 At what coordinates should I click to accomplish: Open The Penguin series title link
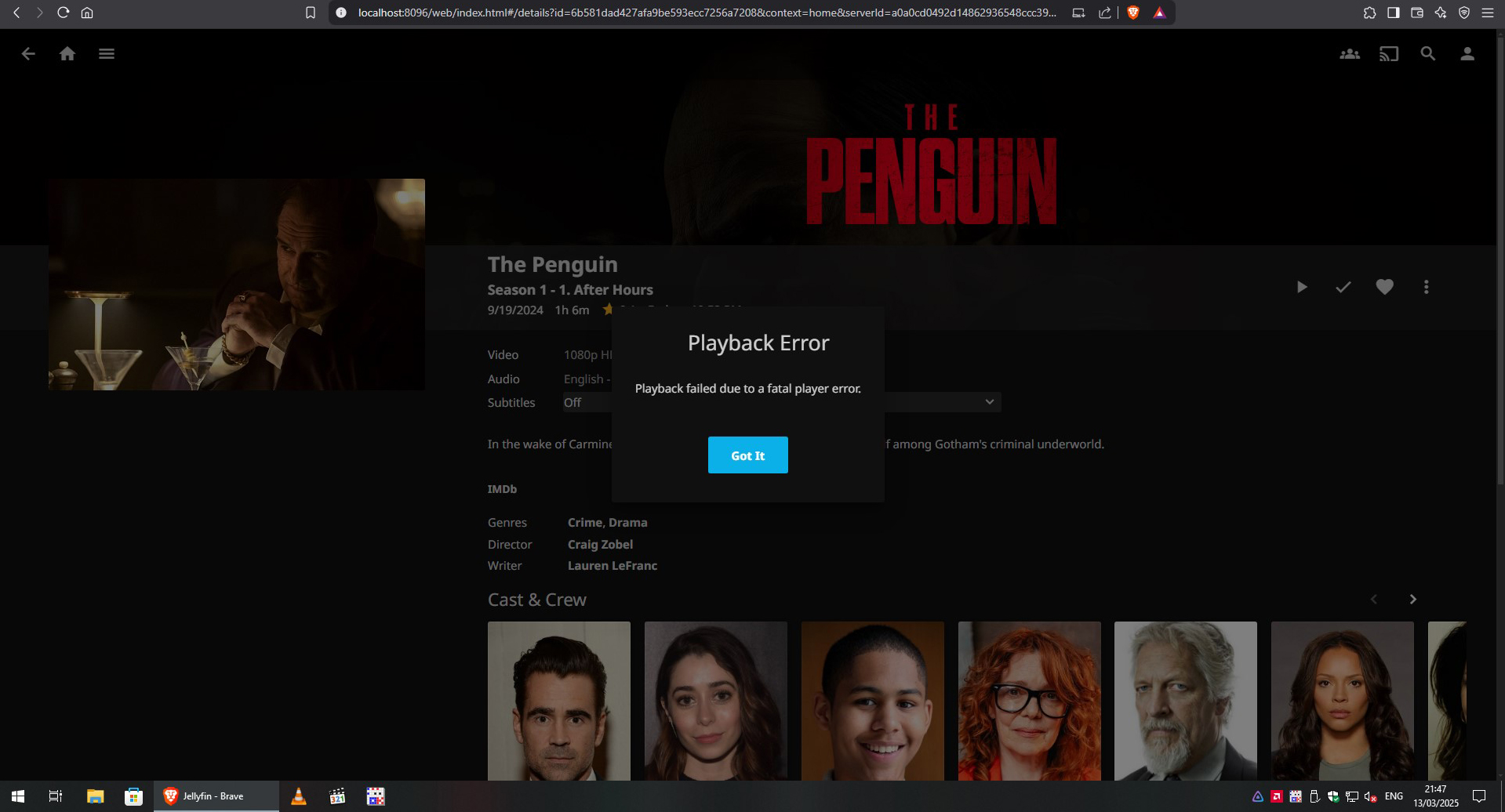click(552, 265)
